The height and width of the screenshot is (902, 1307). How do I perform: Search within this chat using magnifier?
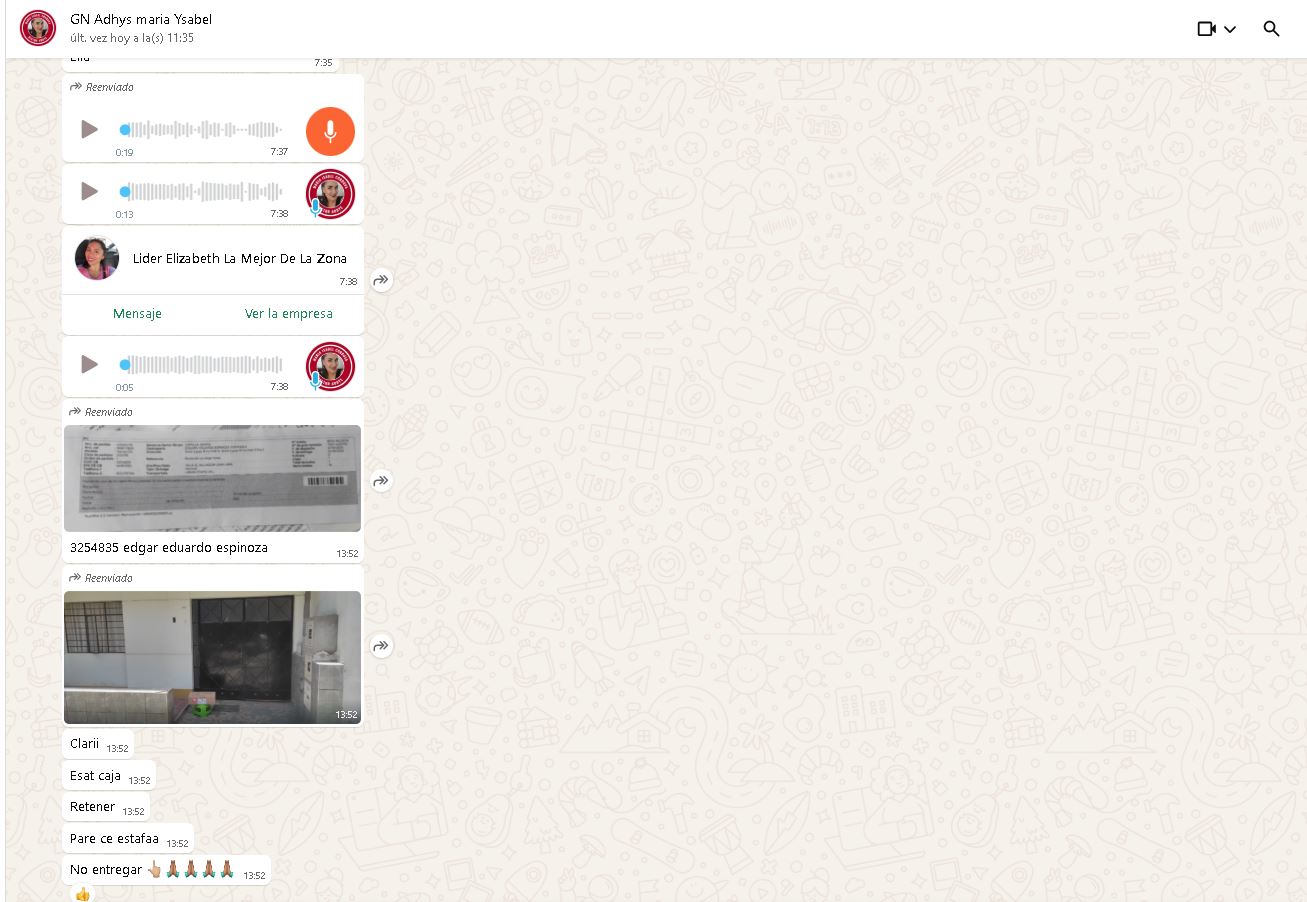point(1272,29)
